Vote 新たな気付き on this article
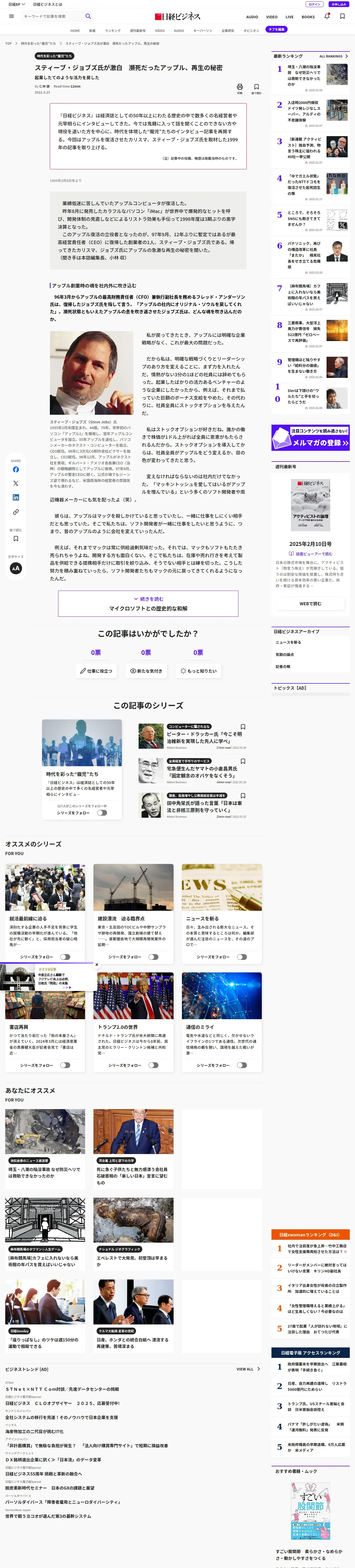The image size is (355, 1568). (146, 671)
